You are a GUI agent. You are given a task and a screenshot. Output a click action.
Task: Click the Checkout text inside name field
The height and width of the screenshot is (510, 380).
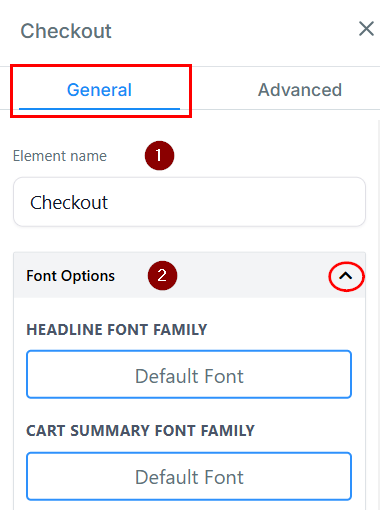click(x=69, y=202)
